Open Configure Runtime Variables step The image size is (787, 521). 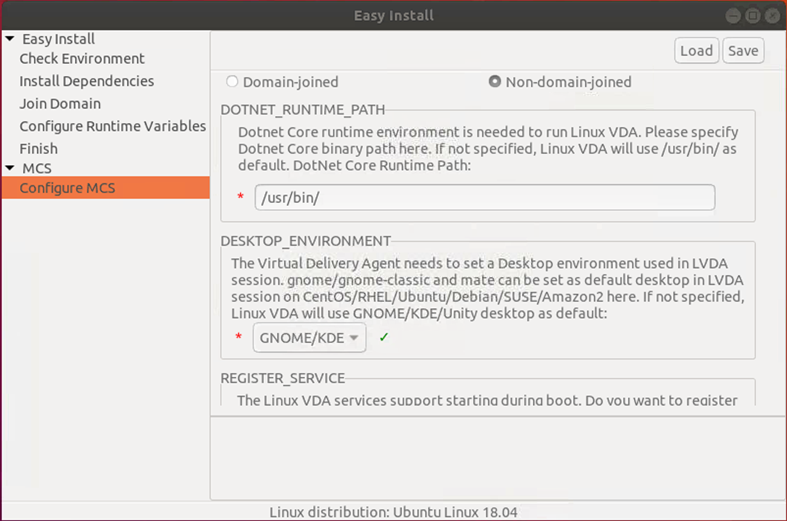(113, 126)
